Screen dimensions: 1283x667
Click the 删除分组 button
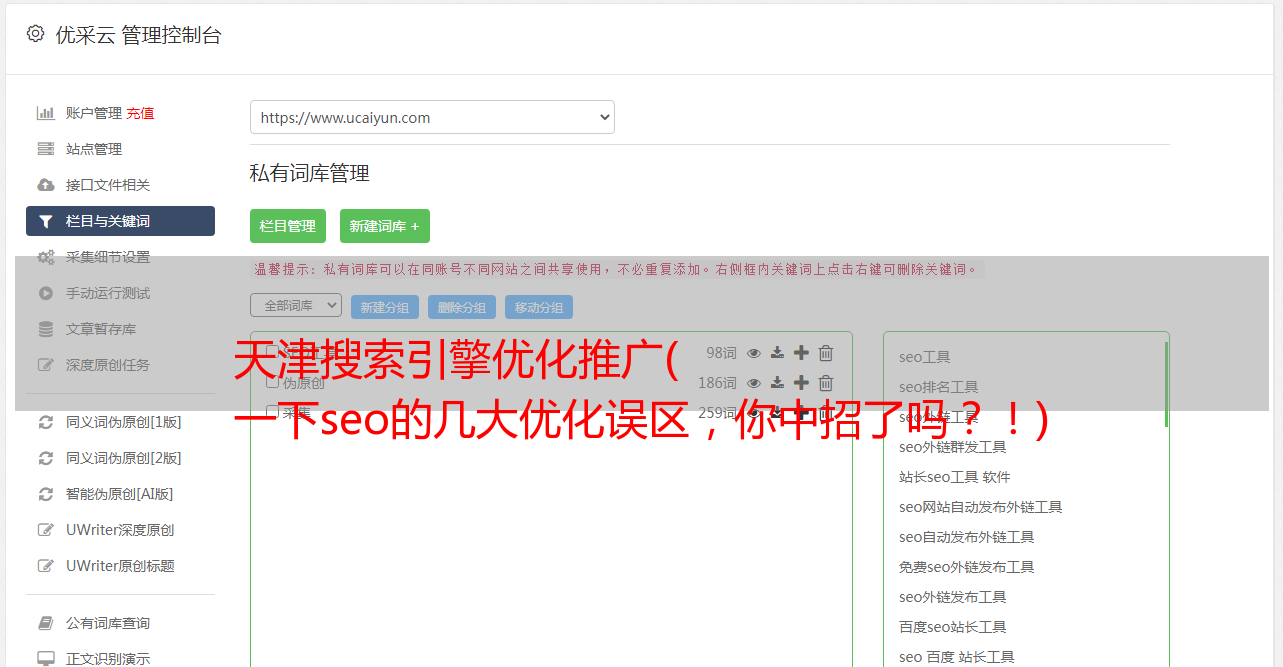[x=462, y=307]
